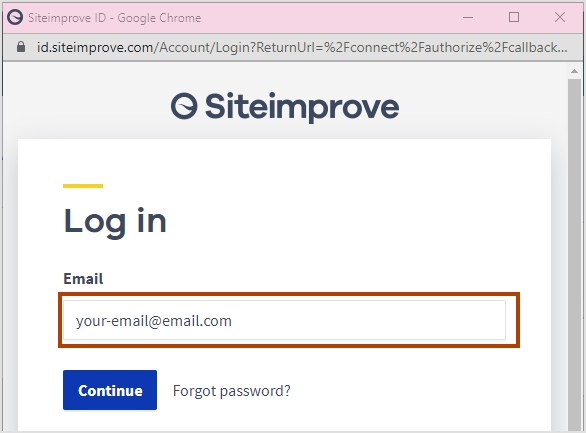Maximize the Siteimprove ID Chrome window
The image size is (586, 433).
pyautogui.click(x=514, y=17)
